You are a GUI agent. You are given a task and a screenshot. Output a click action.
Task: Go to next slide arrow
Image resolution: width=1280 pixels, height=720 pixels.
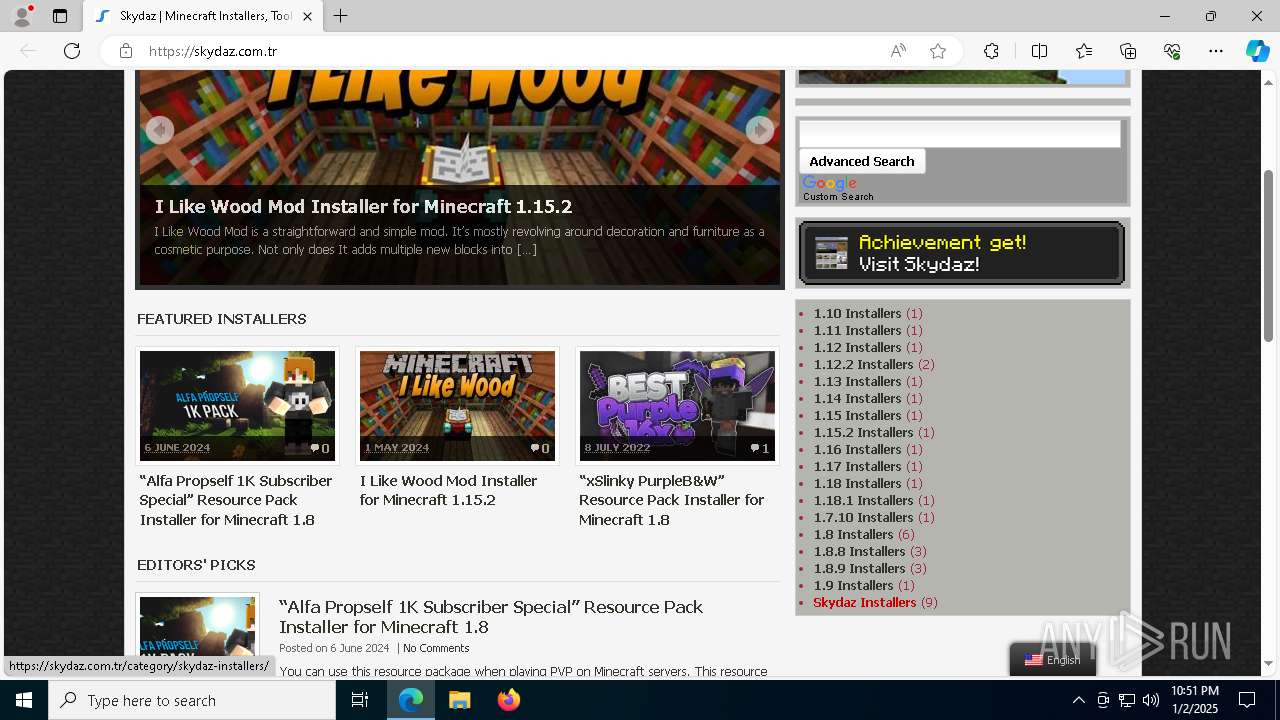[760, 130]
